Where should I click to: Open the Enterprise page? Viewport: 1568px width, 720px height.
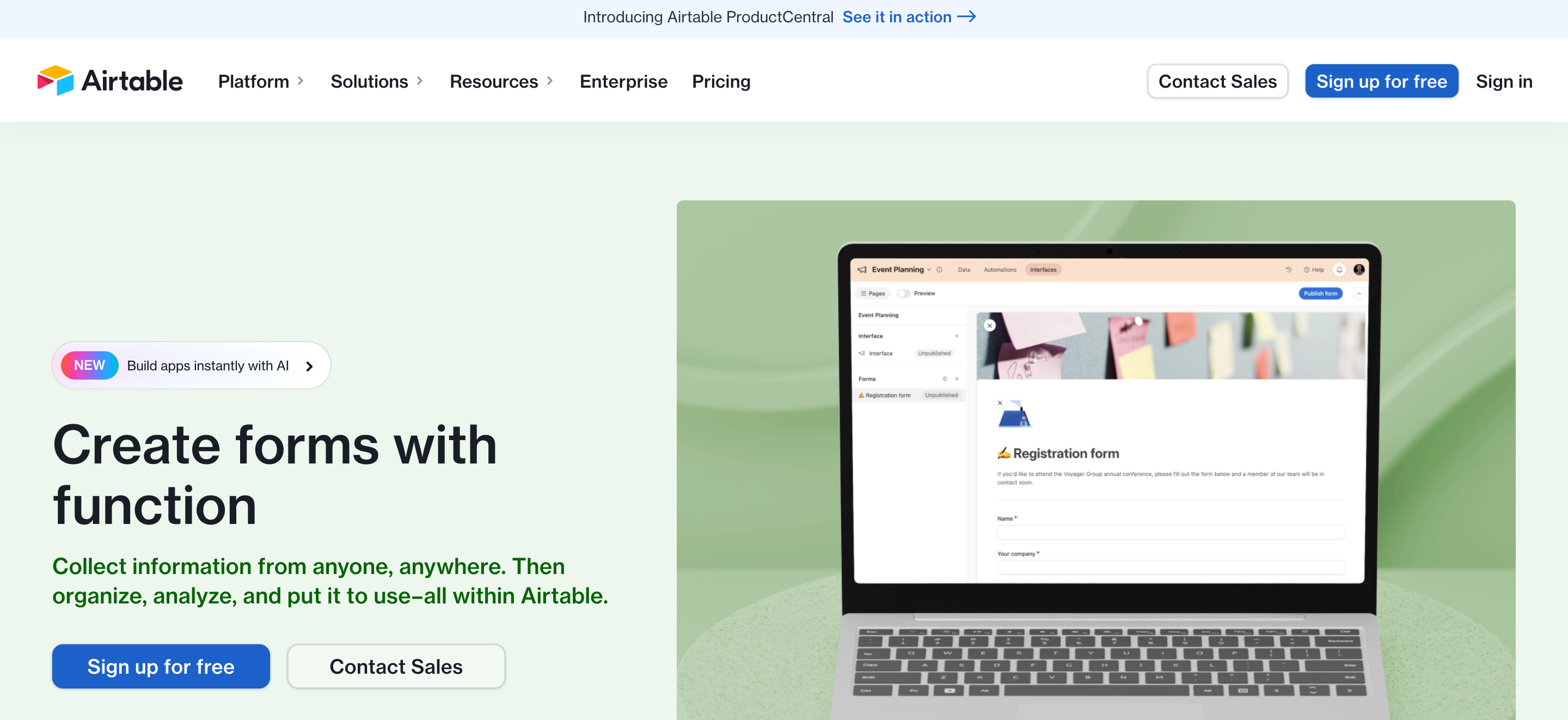623,81
